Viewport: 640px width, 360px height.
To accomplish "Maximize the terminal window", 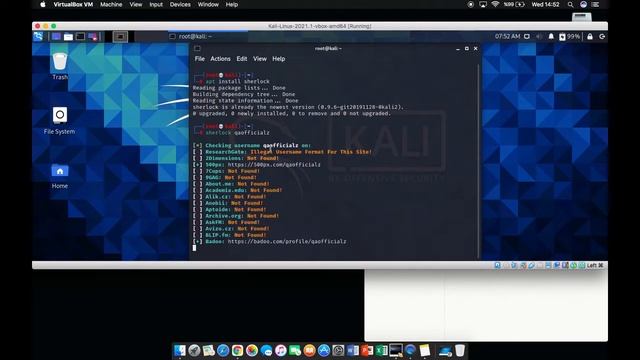I will [x=467, y=49].
